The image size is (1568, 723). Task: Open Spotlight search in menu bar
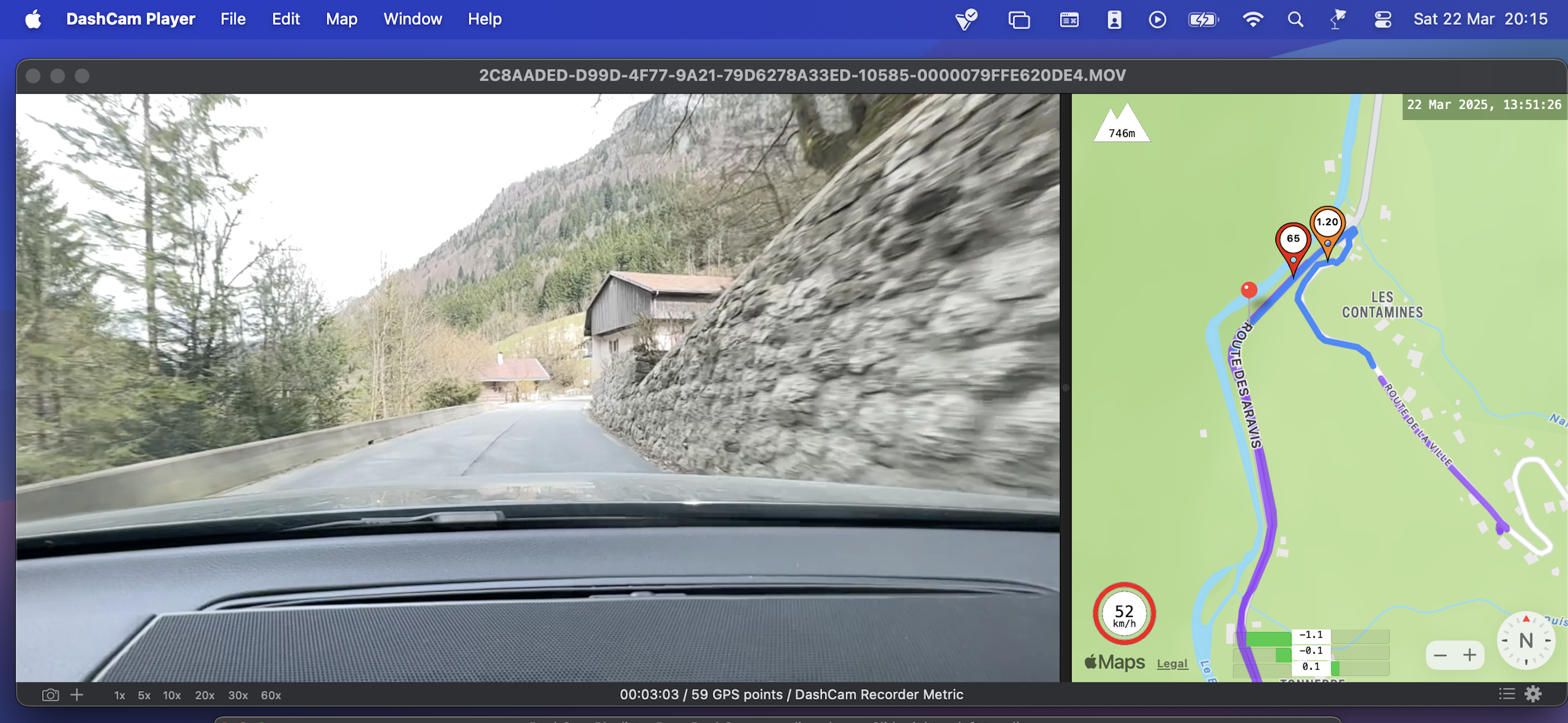[1295, 20]
